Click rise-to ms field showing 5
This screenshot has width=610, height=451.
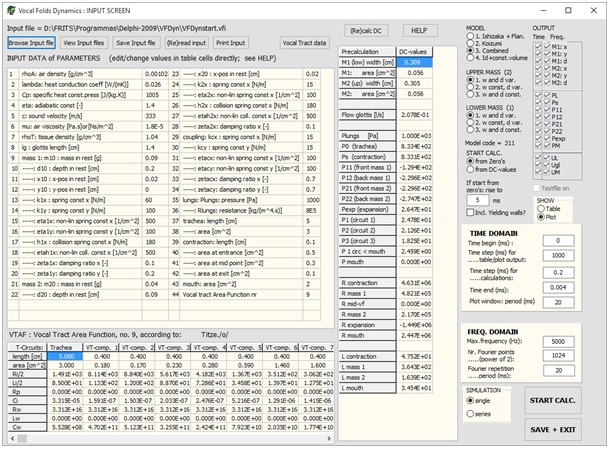click(478, 200)
